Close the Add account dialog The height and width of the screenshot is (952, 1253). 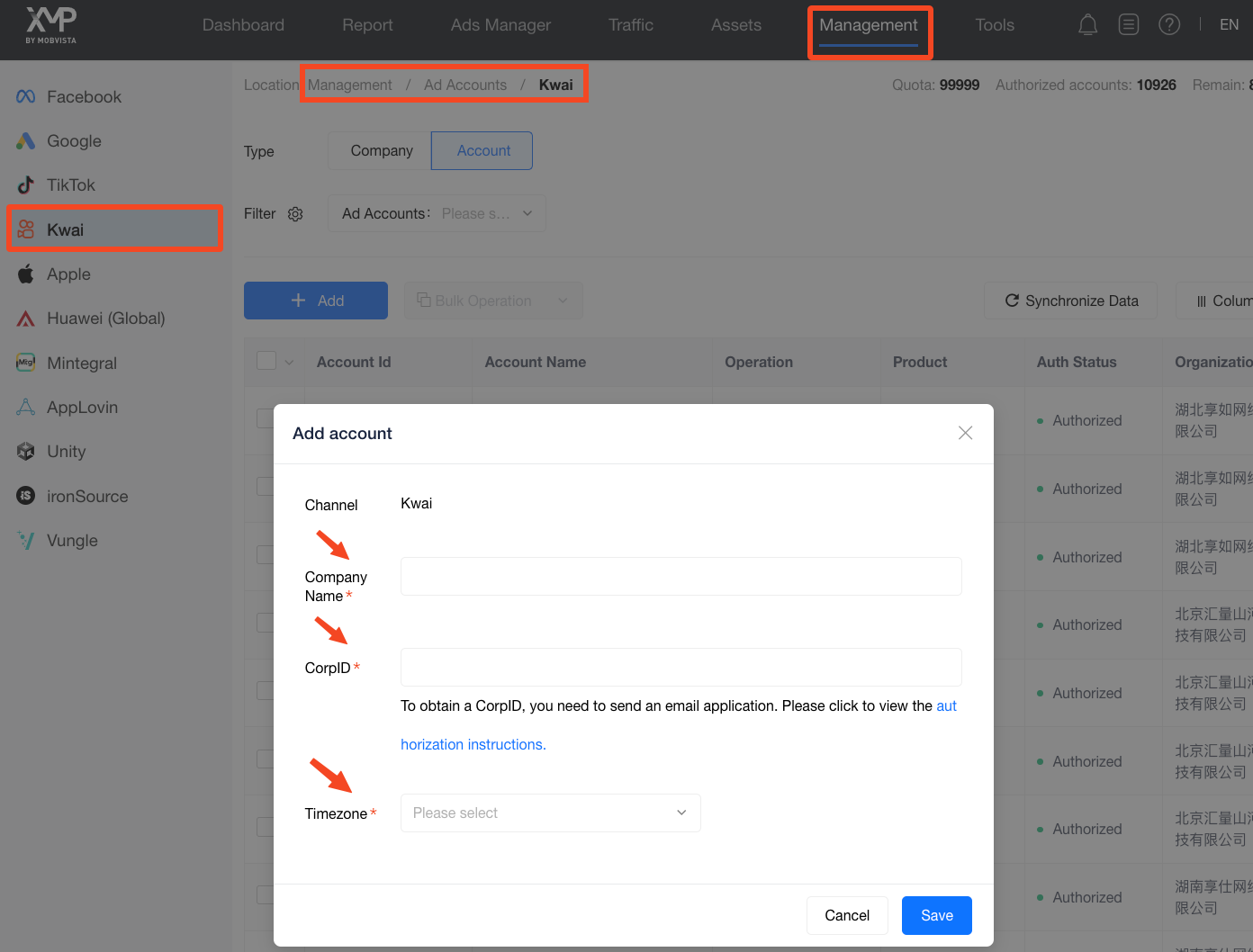pyautogui.click(x=965, y=433)
